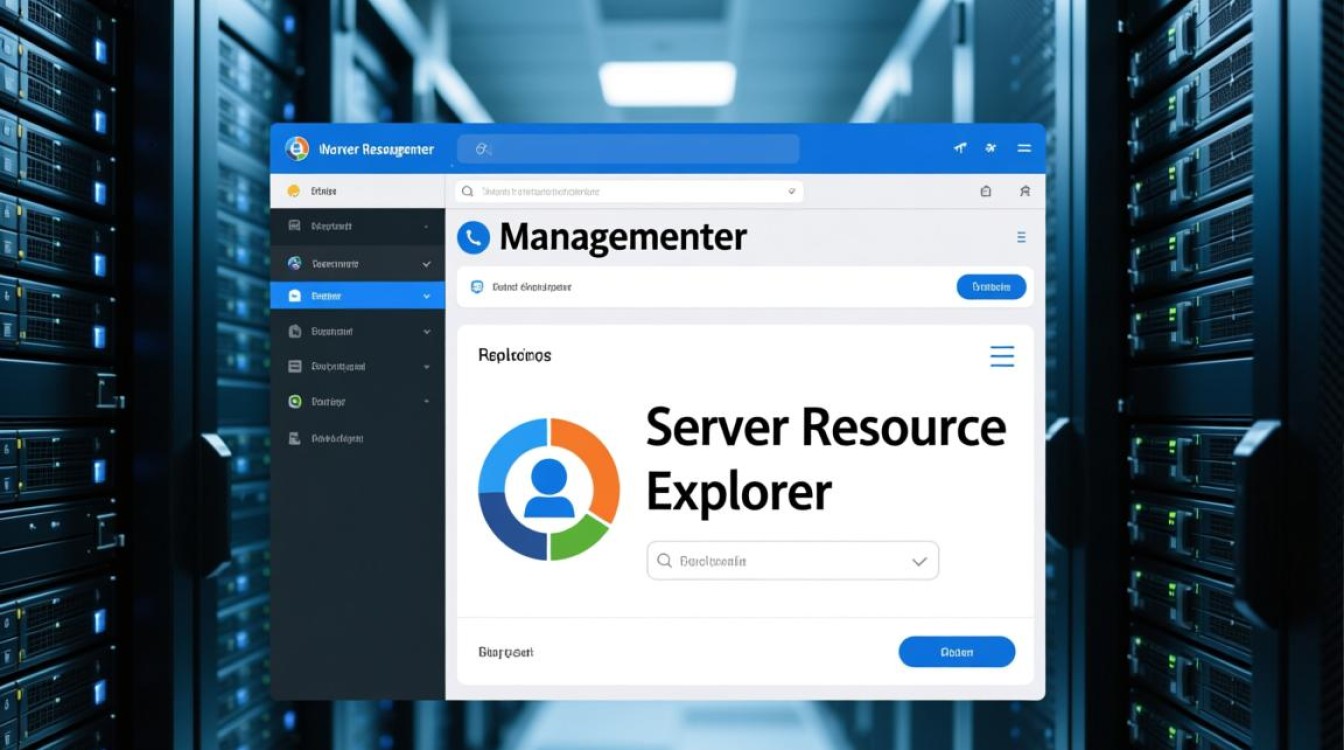The height and width of the screenshot is (750, 1344).
Task: Click the three-line icon right of Managementer heading
Action: point(1021,237)
